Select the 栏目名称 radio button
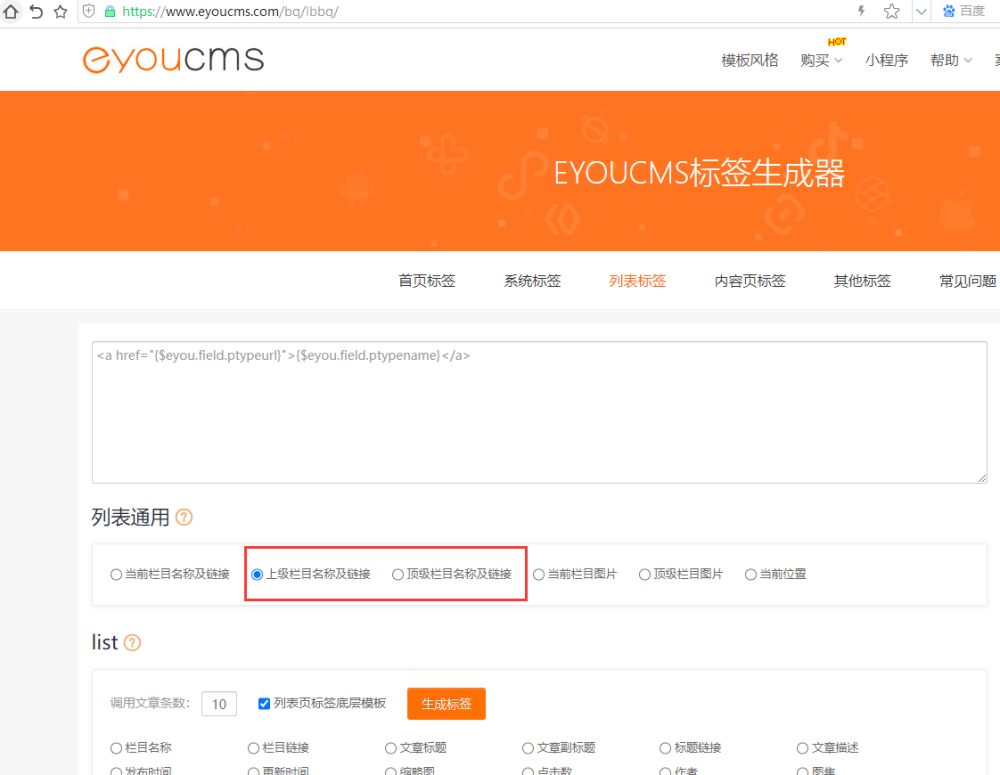This screenshot has width=1000, height=775. click(116, 748)
